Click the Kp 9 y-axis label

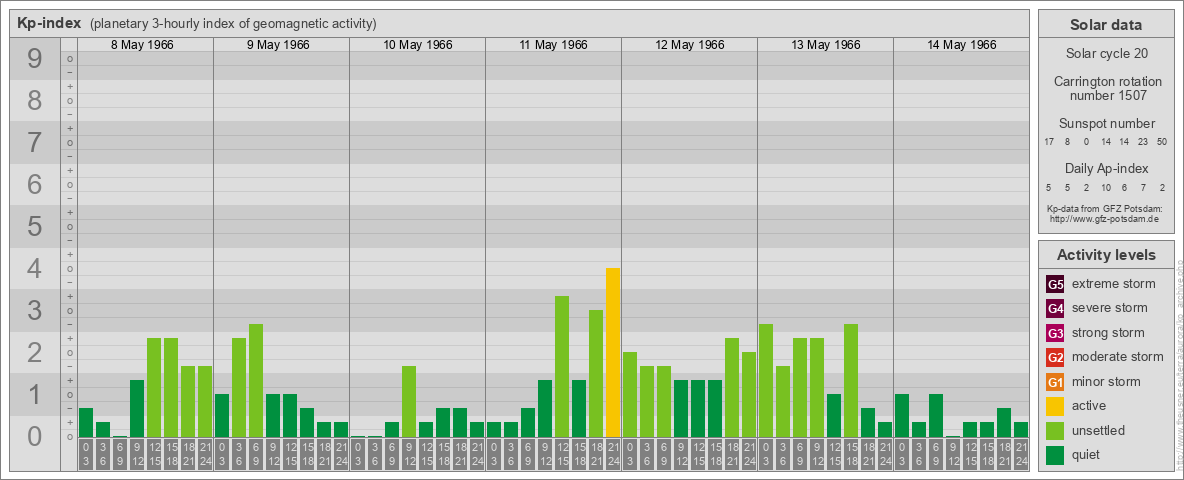tap(35, 59)
